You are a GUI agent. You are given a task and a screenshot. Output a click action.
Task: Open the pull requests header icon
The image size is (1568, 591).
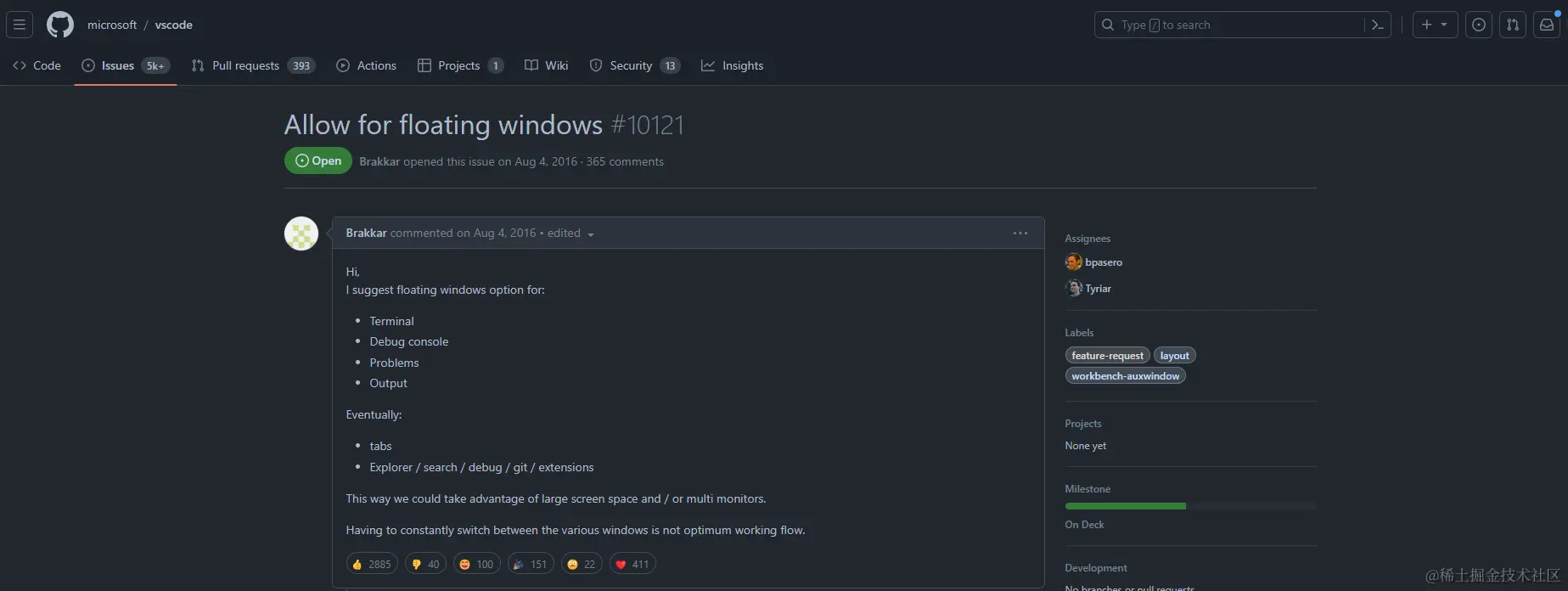click(1513, 25)
